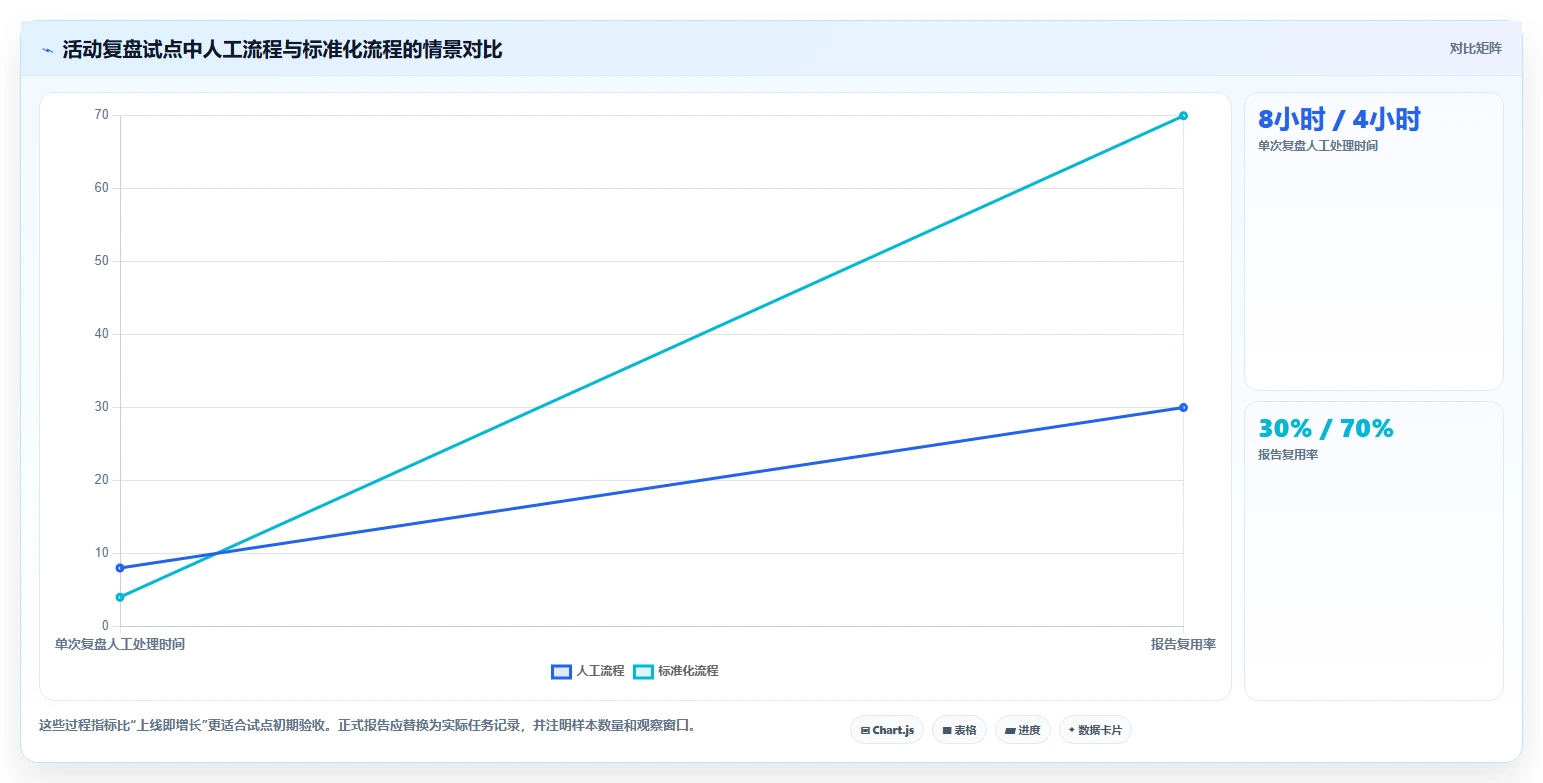Viewport: 1543px width, 783px height.
Task: Toggle the 人工流程 legend item
Action: pos(588,671)
